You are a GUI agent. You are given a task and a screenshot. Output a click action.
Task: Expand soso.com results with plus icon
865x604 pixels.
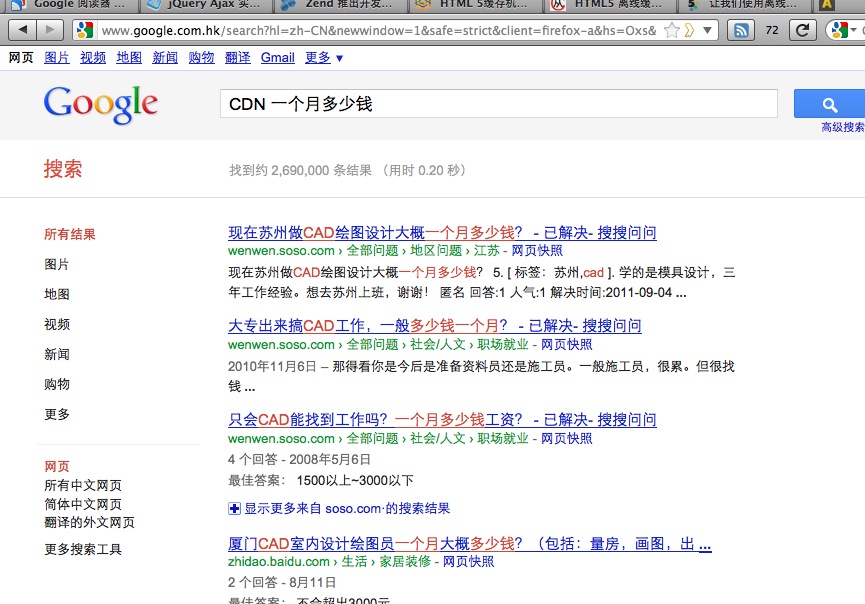coord(234,509)
